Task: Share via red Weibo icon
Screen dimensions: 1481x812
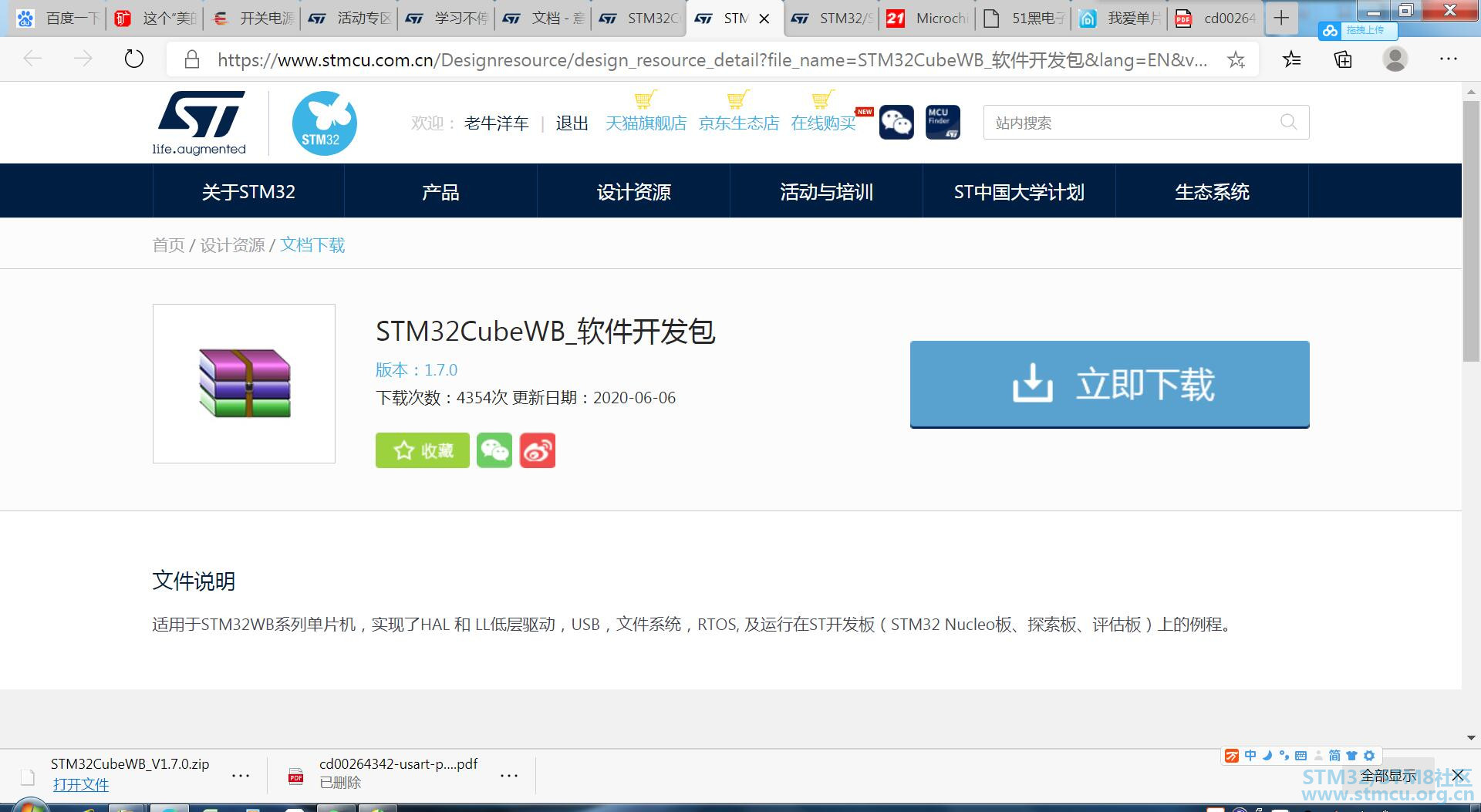Action: click(538, 450)
